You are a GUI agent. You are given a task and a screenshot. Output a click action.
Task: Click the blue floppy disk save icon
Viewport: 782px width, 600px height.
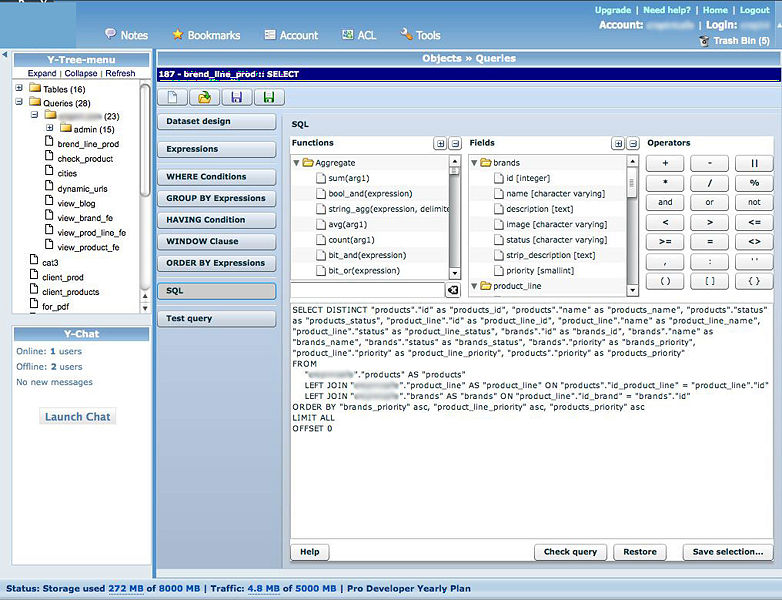(236, 97)
